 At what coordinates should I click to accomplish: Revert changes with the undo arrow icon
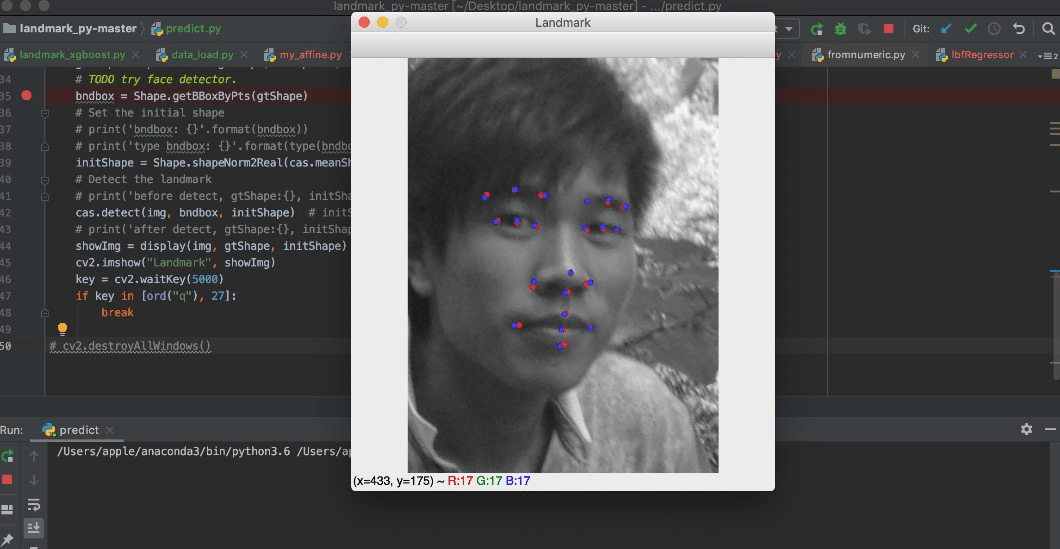[1019, 29]
